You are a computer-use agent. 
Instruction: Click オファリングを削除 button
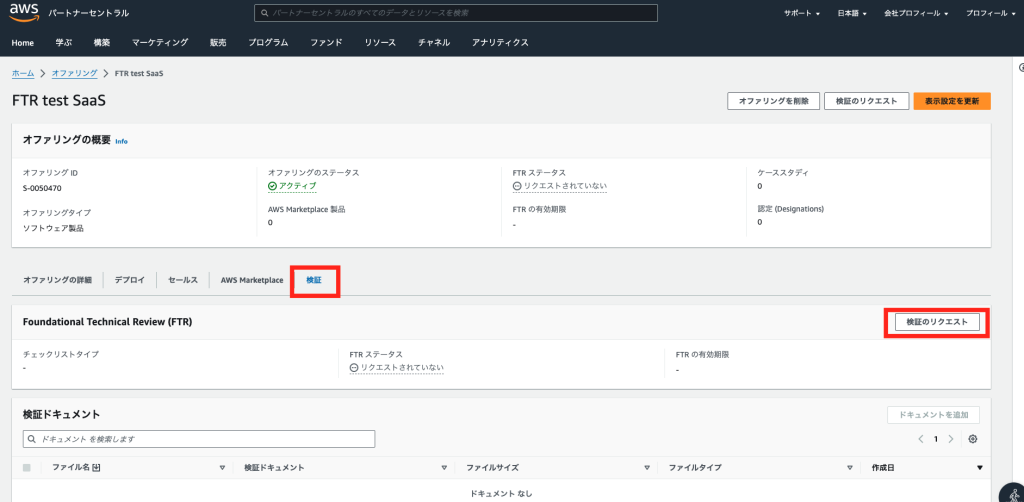pyautogui.click(x=773, y=101)
